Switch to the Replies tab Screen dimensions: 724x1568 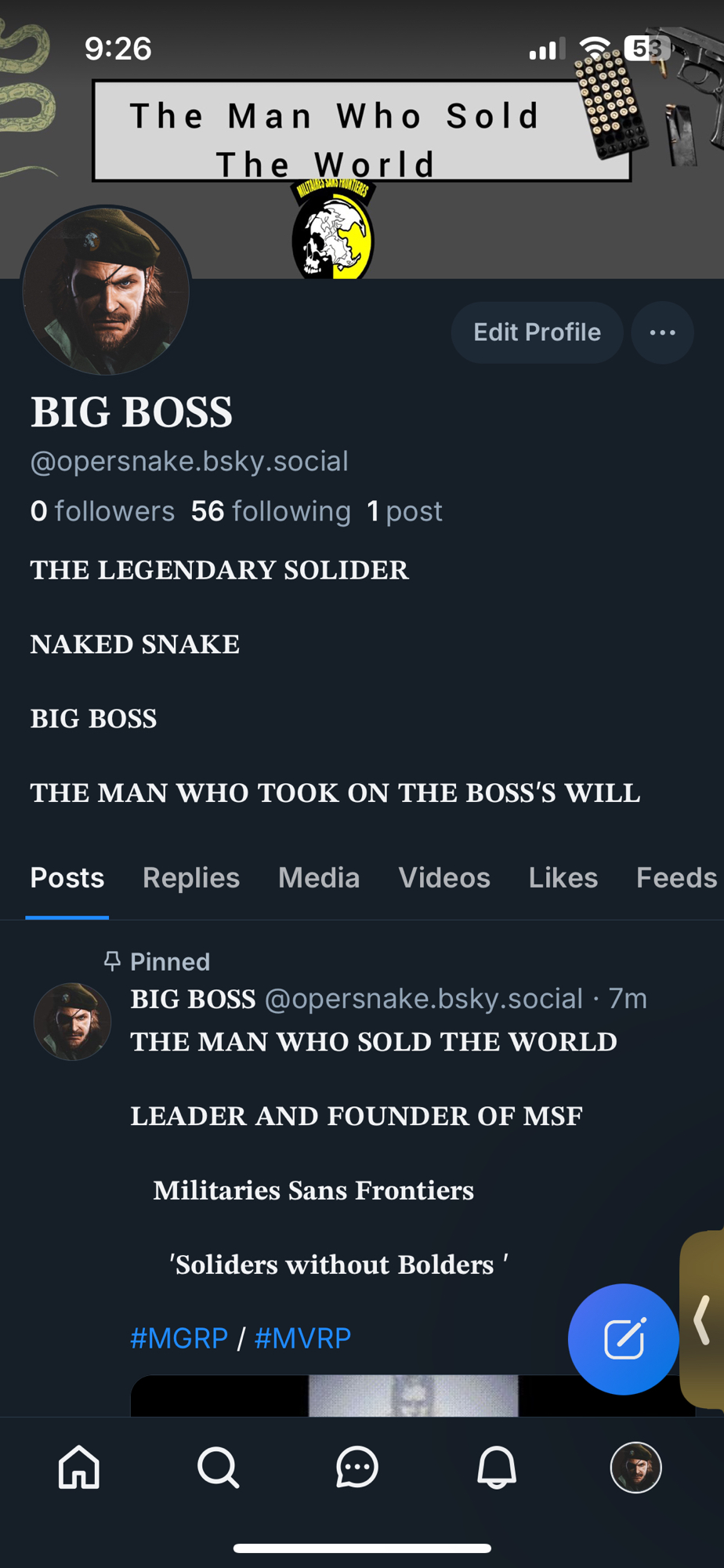pyautogui.click(x=191, y=878)
